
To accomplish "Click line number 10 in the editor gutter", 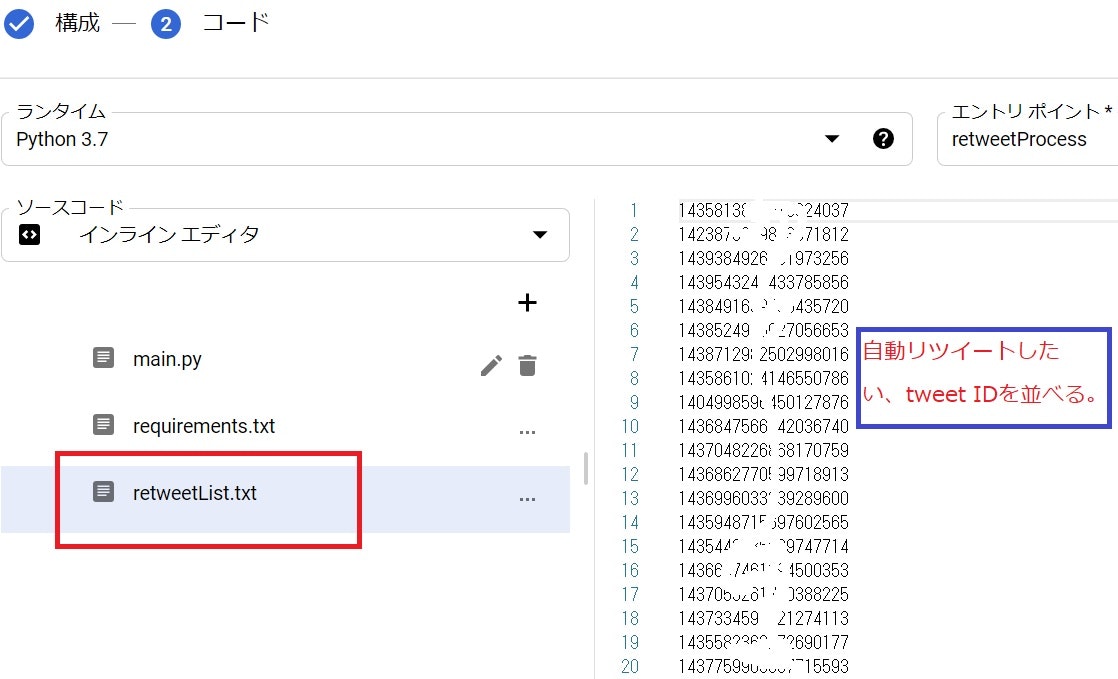I will tap(630, 427).
